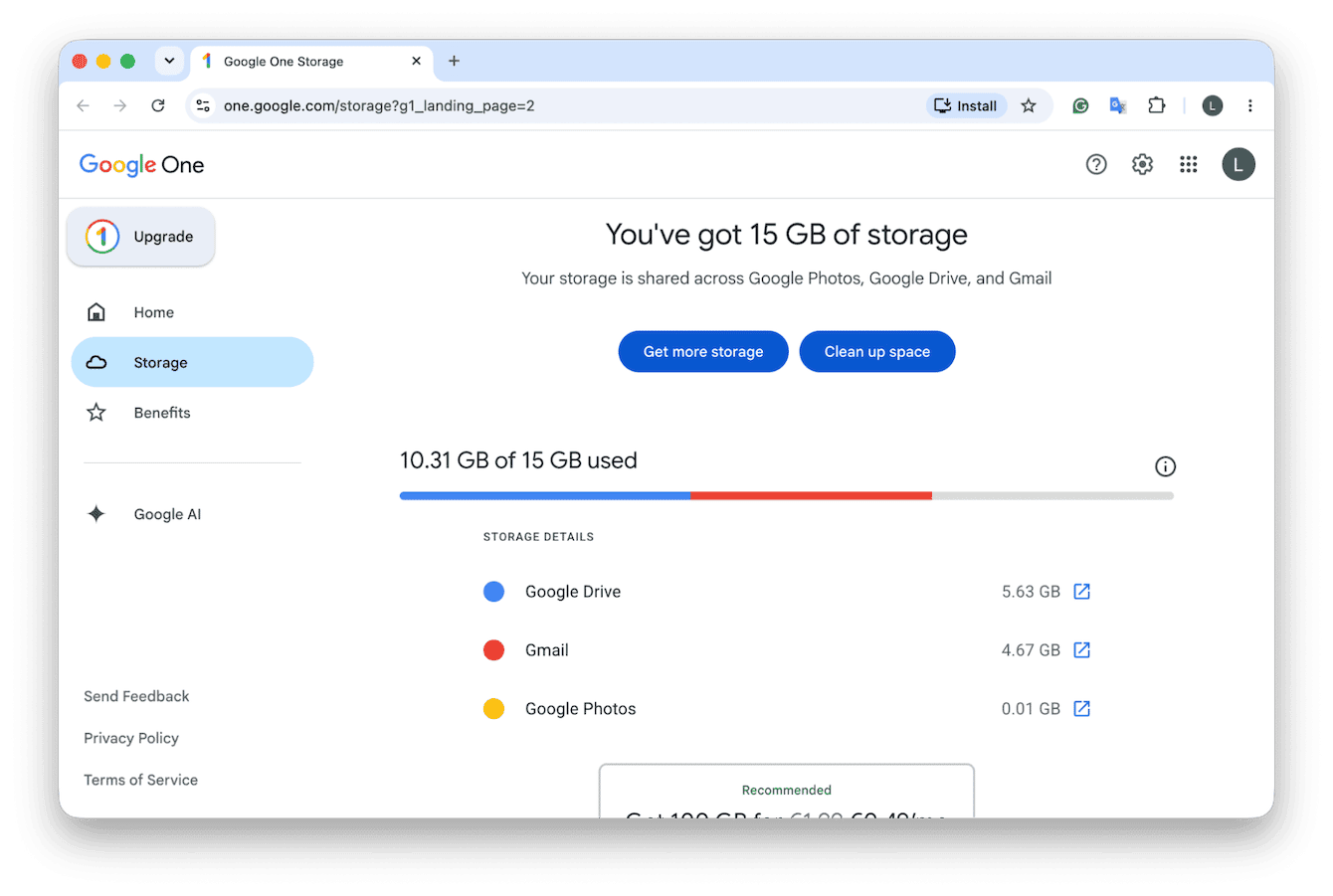Open Google Drive via external link icon
Image resolution: width=1333 pixels, height=896 pixels.
[x=1082, y=592]
